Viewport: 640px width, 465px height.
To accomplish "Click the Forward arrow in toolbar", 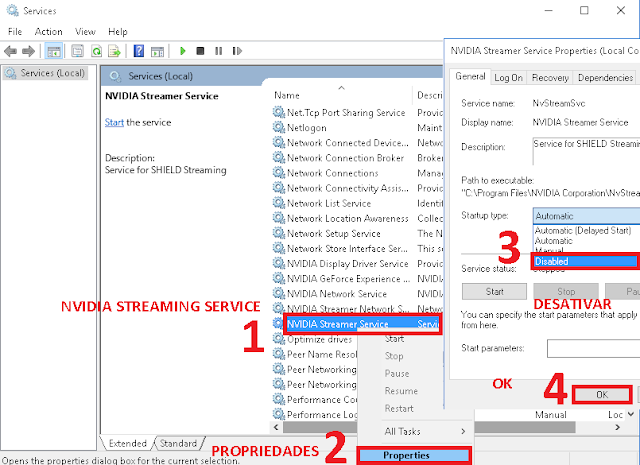I will click(x=28, y=51).
